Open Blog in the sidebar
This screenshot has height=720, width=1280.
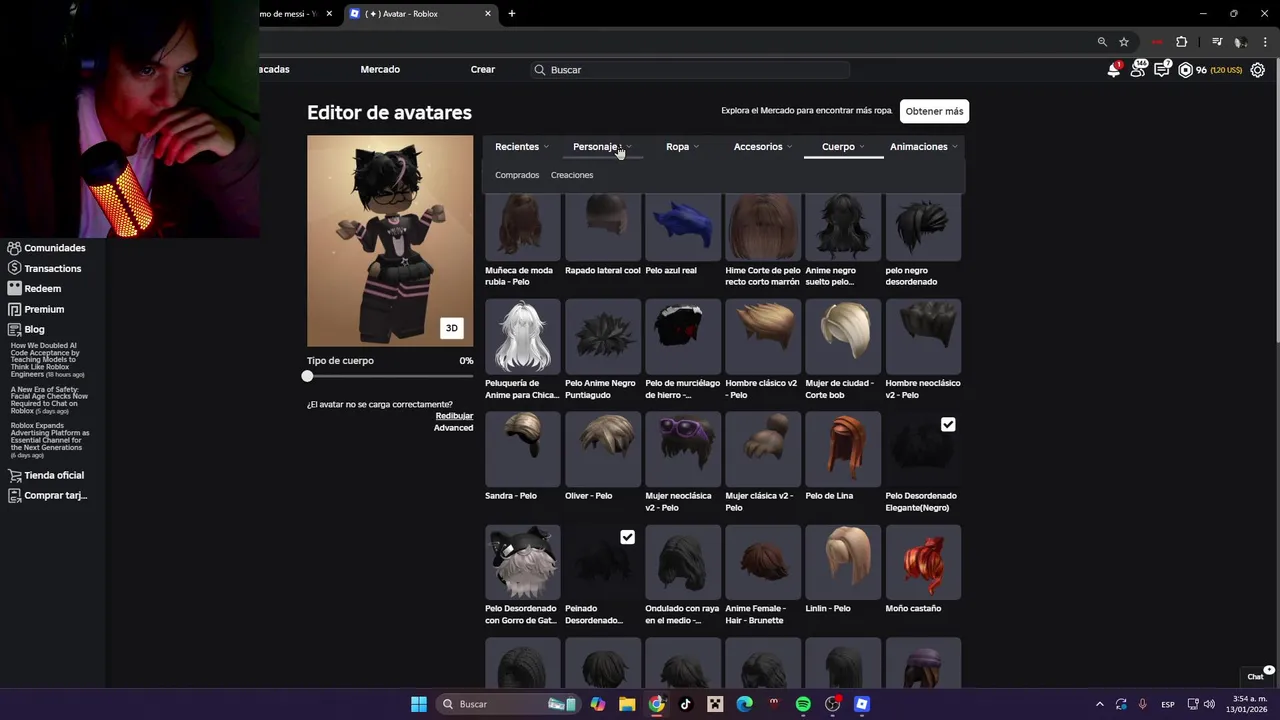pyautogui.click(x=26, y=329)
